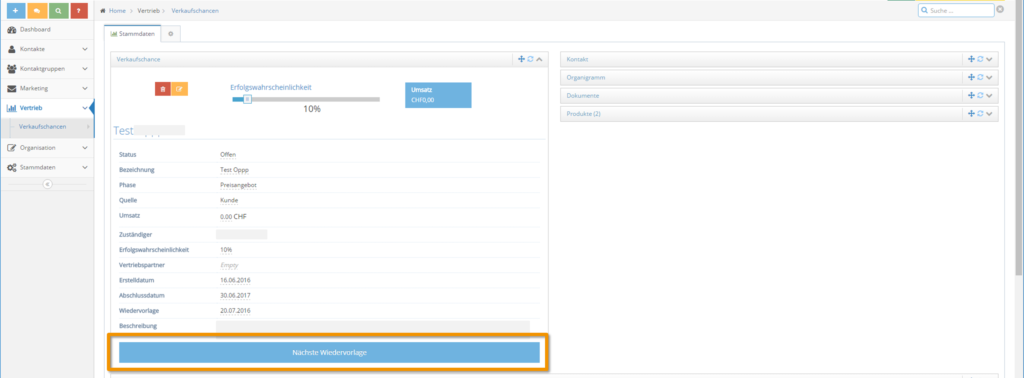The height and width of the screenshot is (378, 1024).
Task: Collapse the Verkaufschance panel
Action: 540,59
